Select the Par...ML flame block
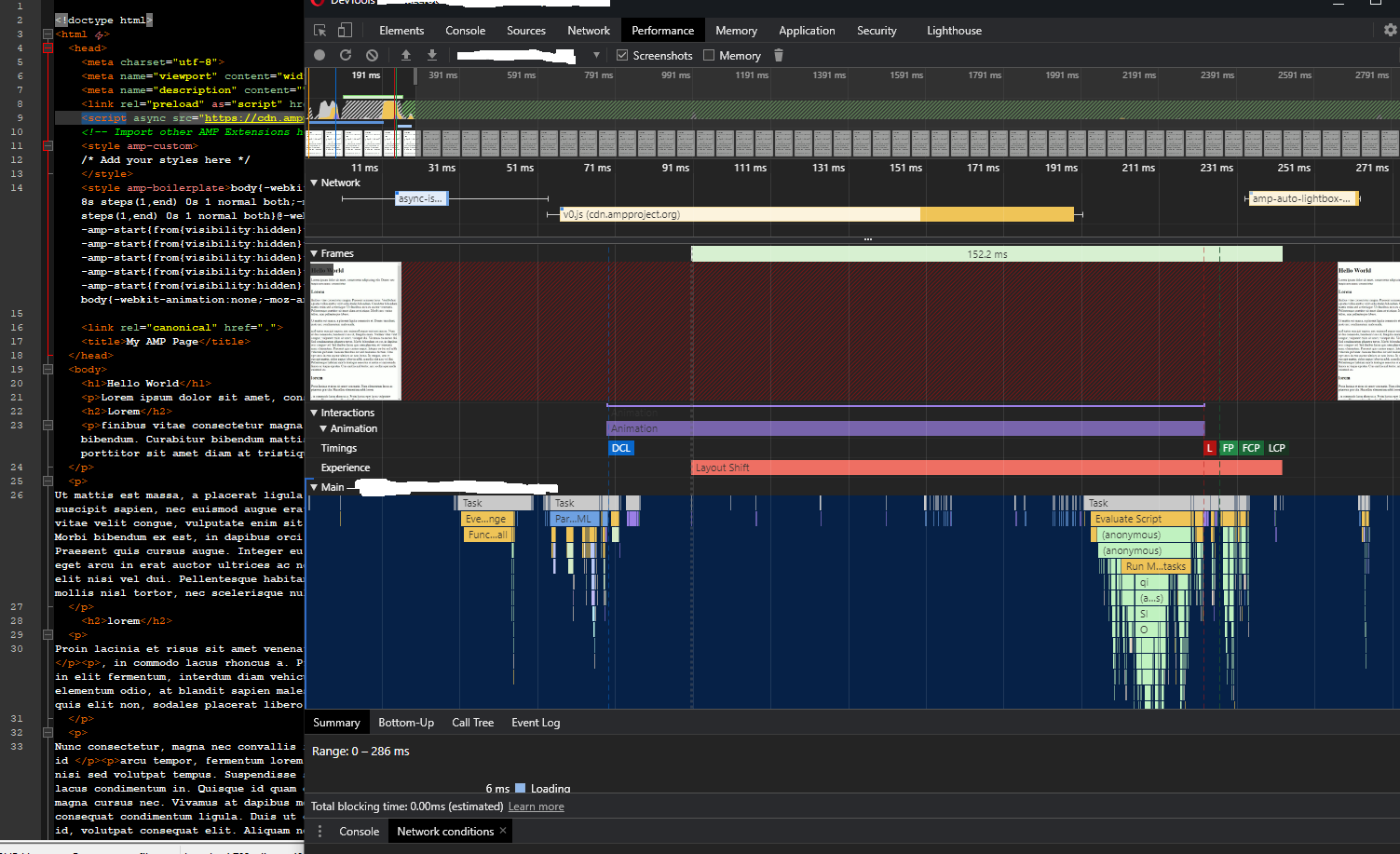 [x=573, y=519]
